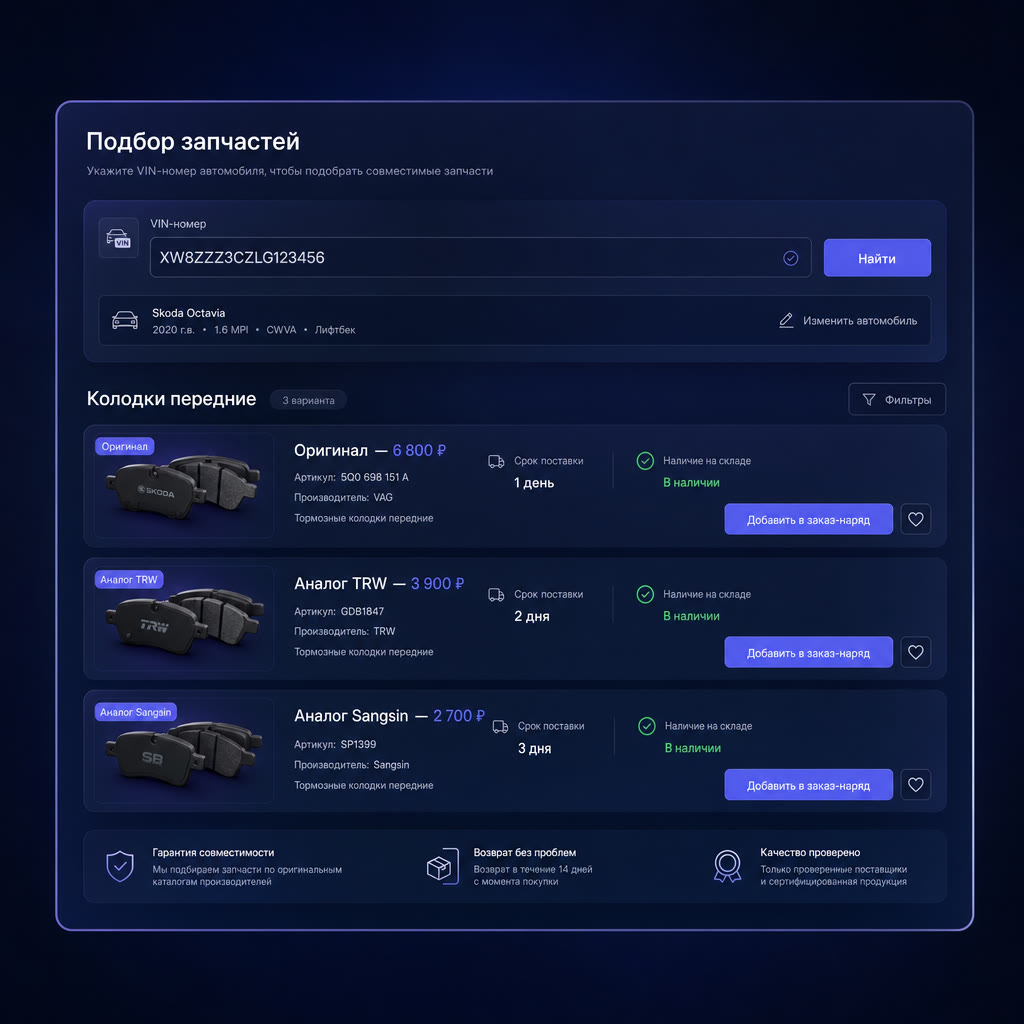Click the Качество проверено award icon

click(x=728, y=867)
